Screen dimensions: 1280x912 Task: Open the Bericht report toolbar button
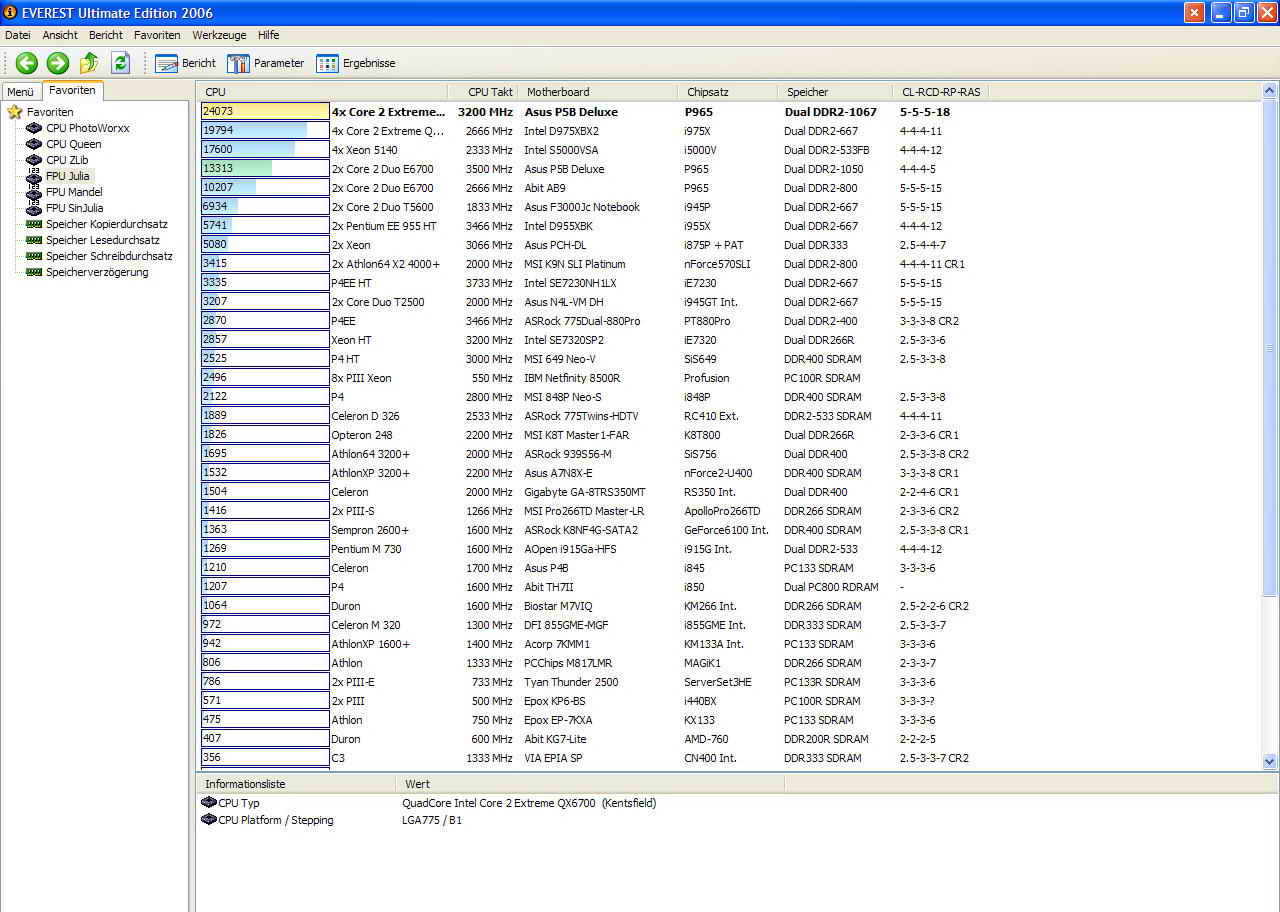(x=186, y=63)
